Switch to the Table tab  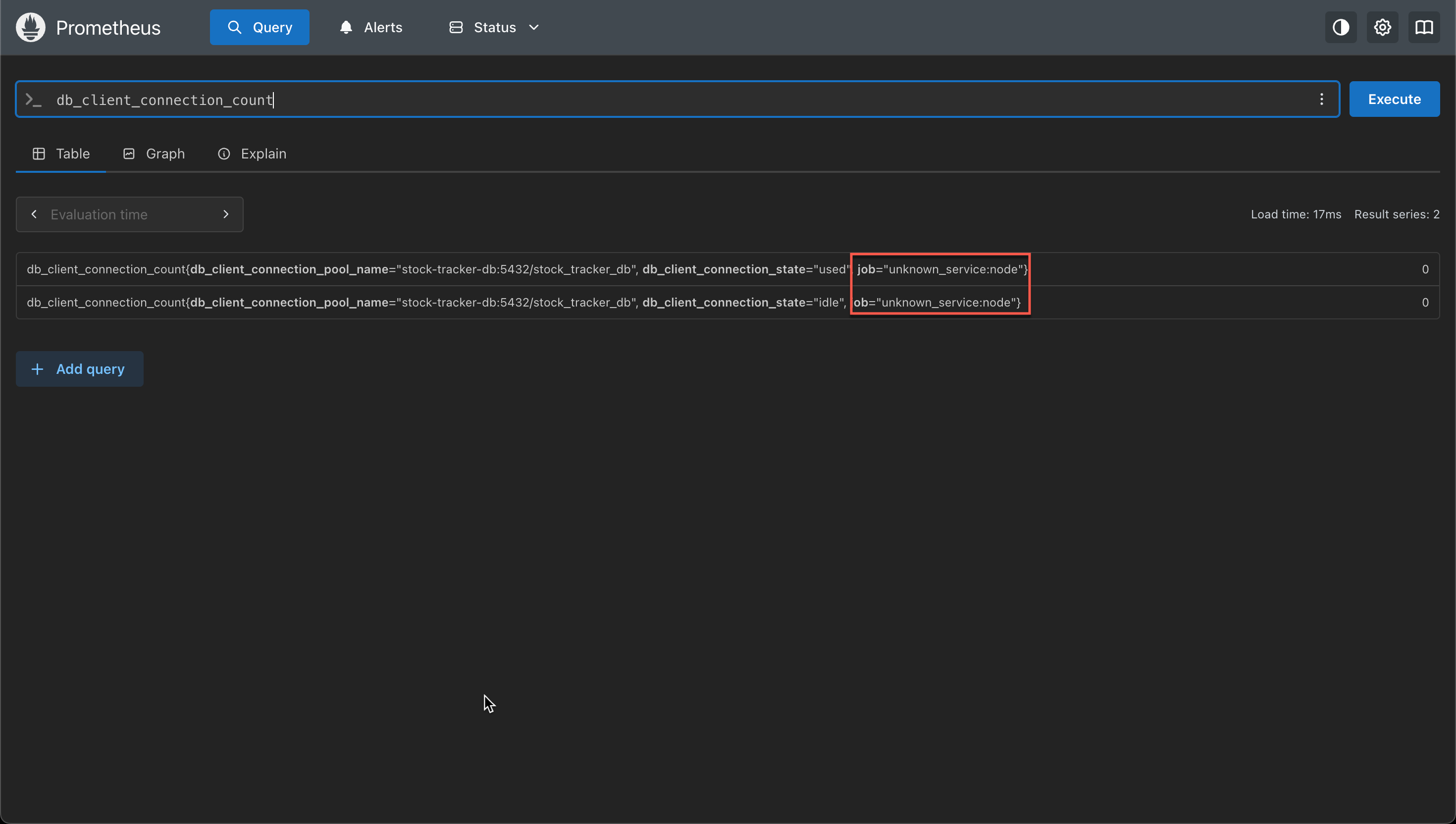(x=61, y=154)
